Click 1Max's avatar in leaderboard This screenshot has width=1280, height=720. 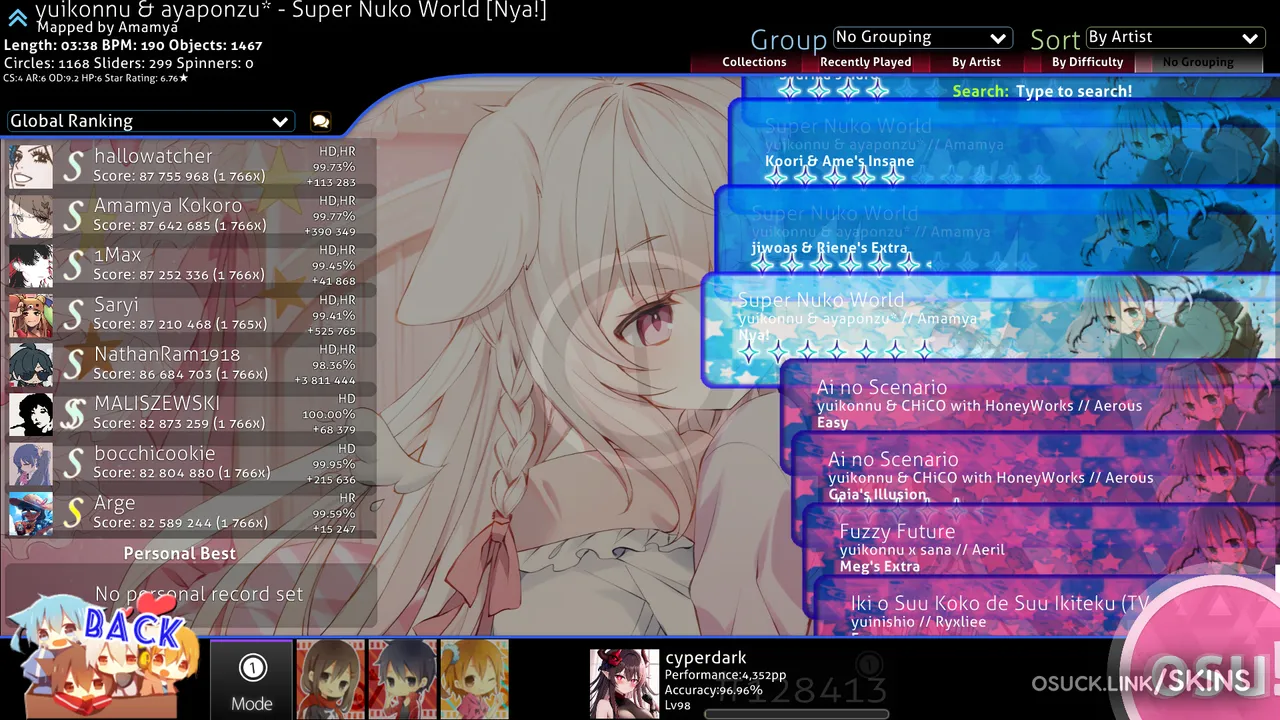[31, 265]
